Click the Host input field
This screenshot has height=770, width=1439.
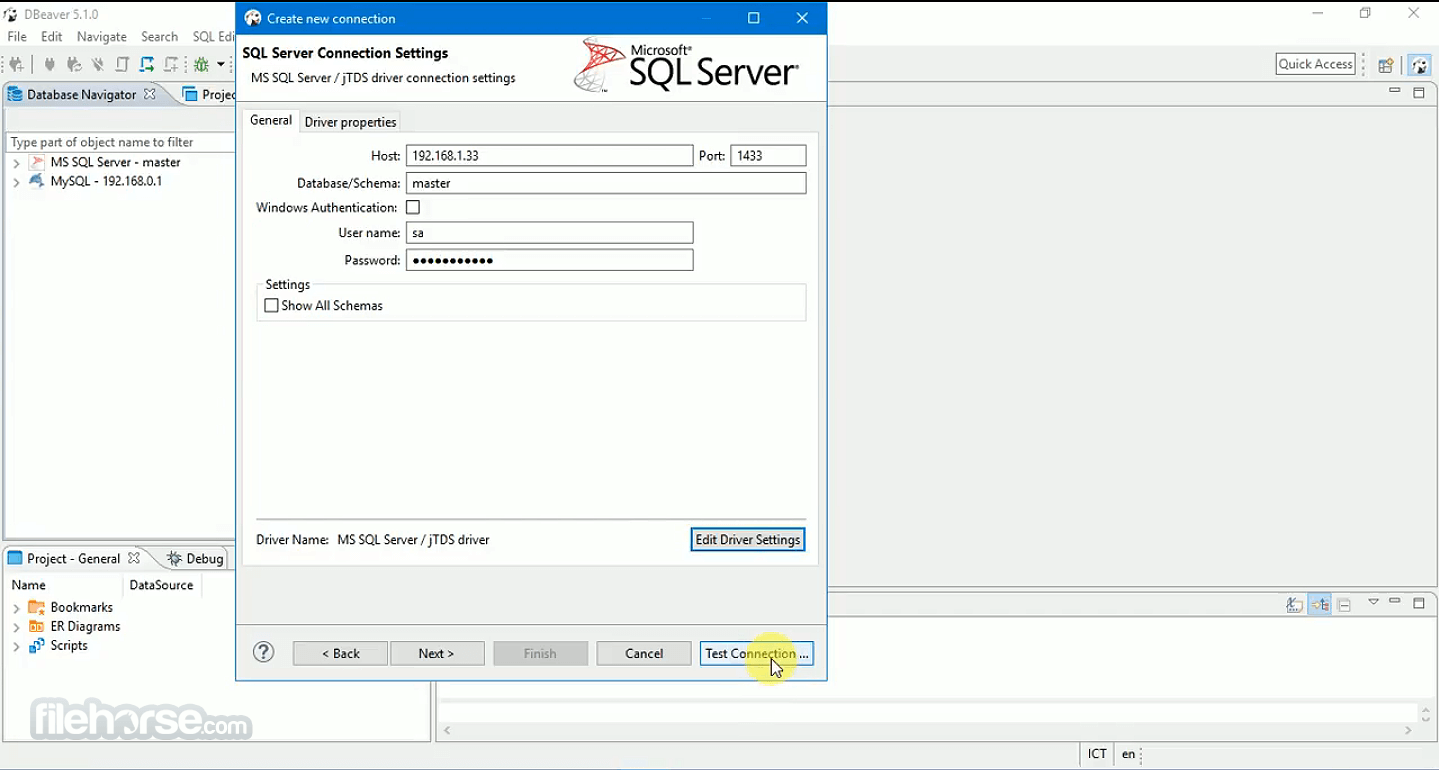tap(549, 156)
